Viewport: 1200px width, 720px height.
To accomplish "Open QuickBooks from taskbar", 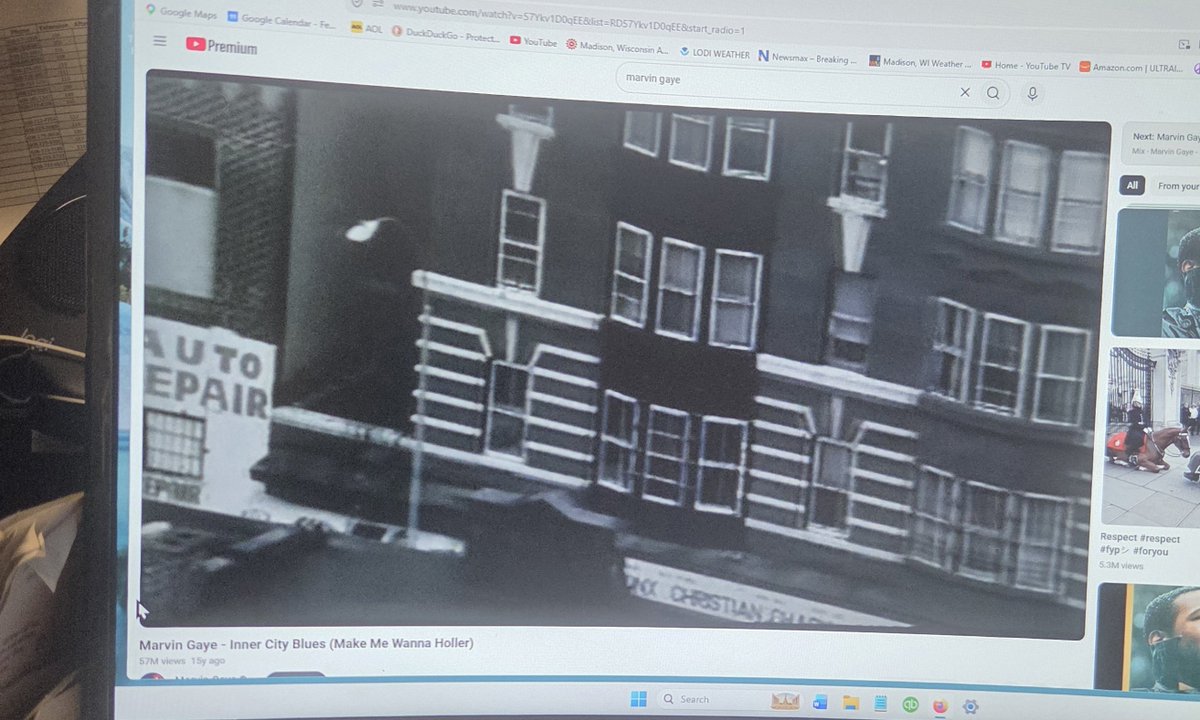I will coord(910,705).
